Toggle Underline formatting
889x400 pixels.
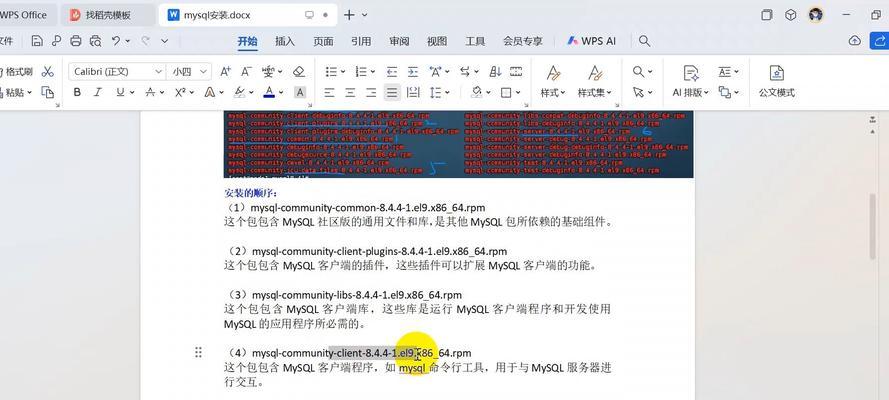[120, 92]
